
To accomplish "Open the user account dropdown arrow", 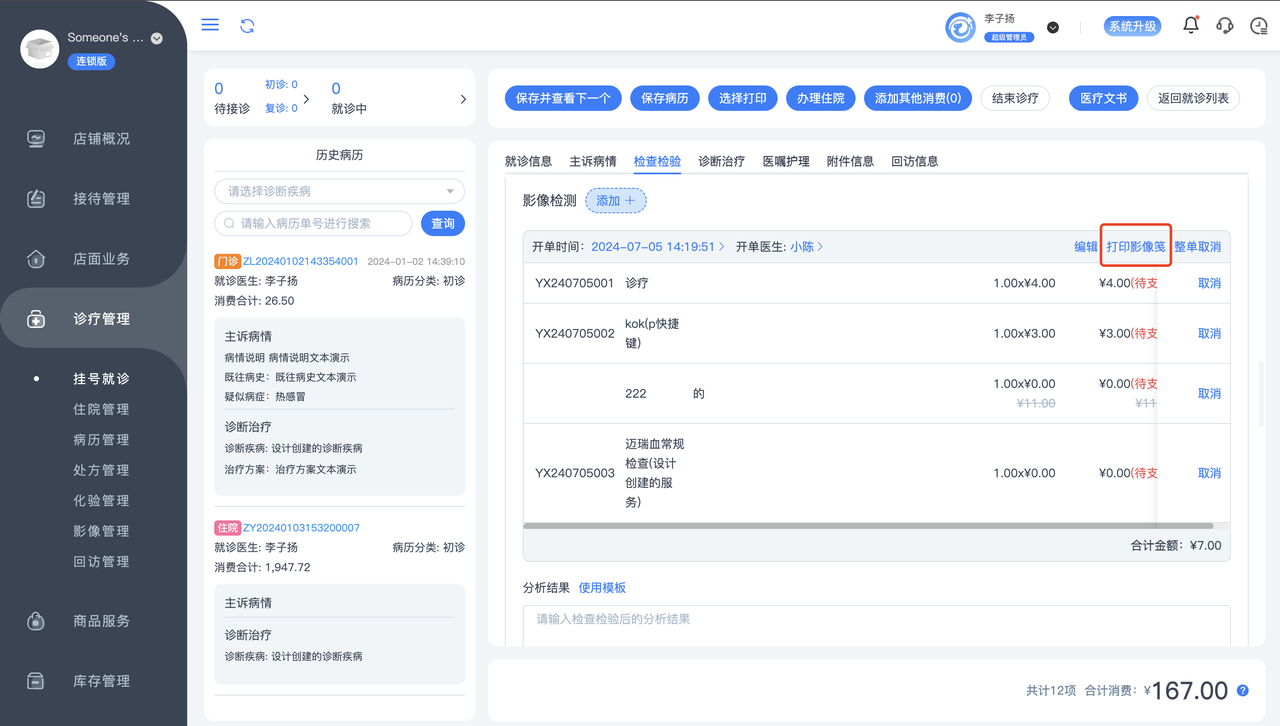I will click(1053, 28).
